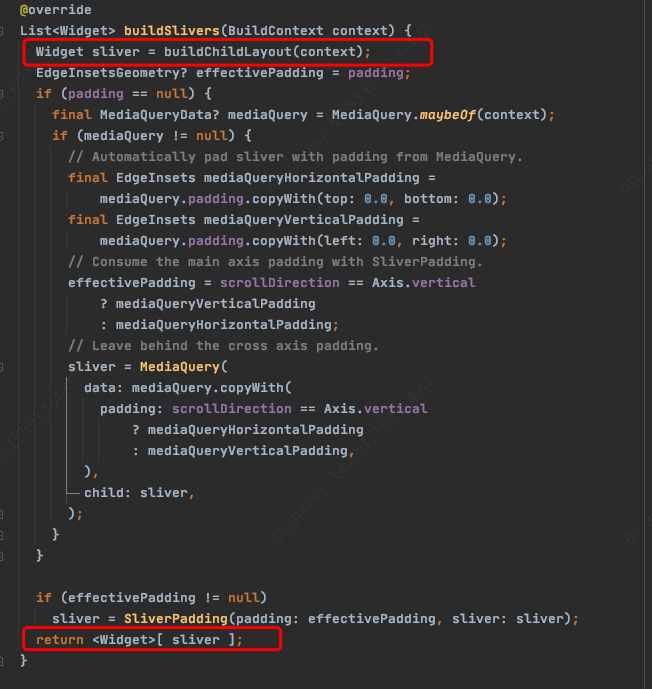This screenshot has width=652, height=689.
Task: Click 'if (effectivePadding != null)' condition
Action: tap(152, 598)
